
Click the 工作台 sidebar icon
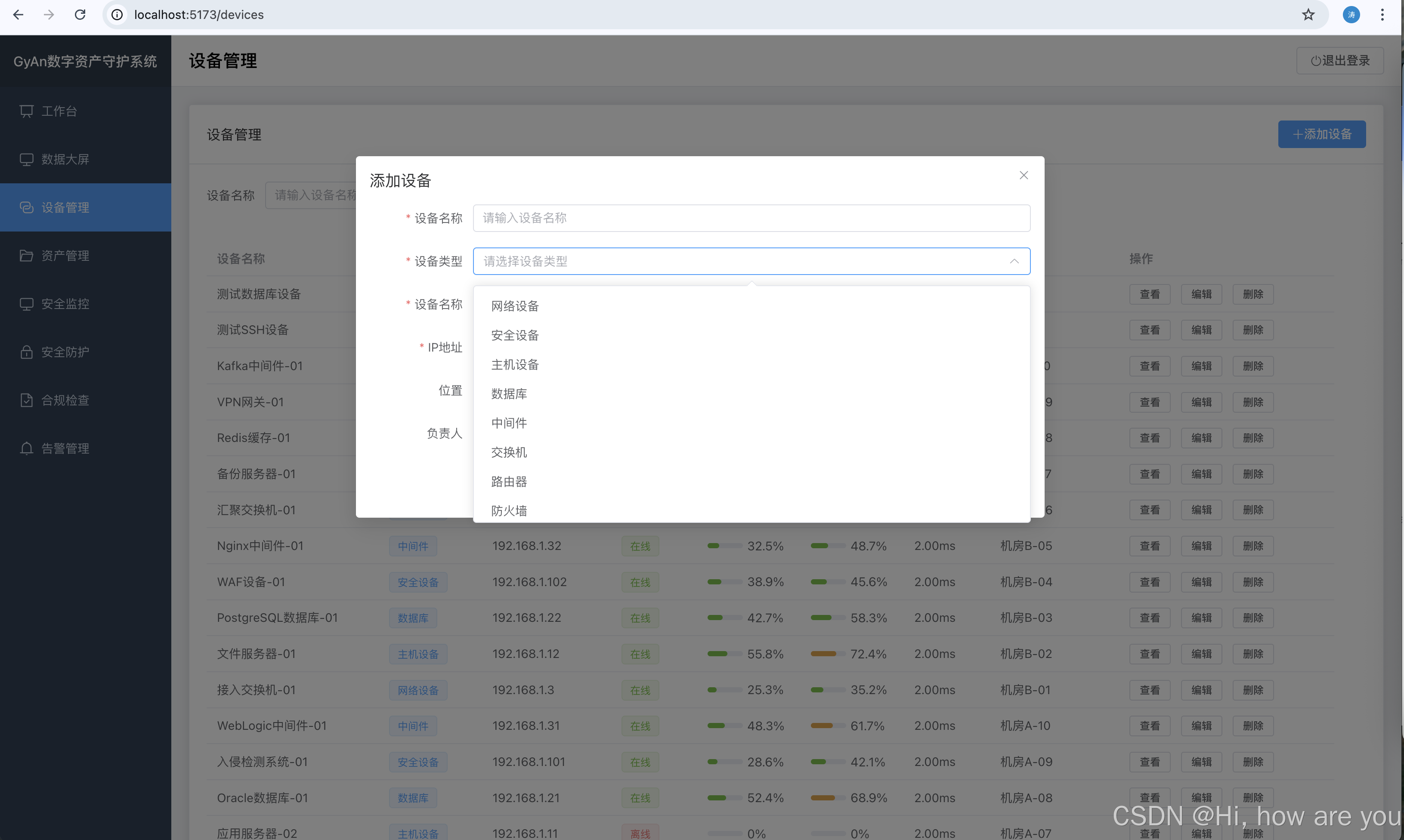(x=27, y=111)
